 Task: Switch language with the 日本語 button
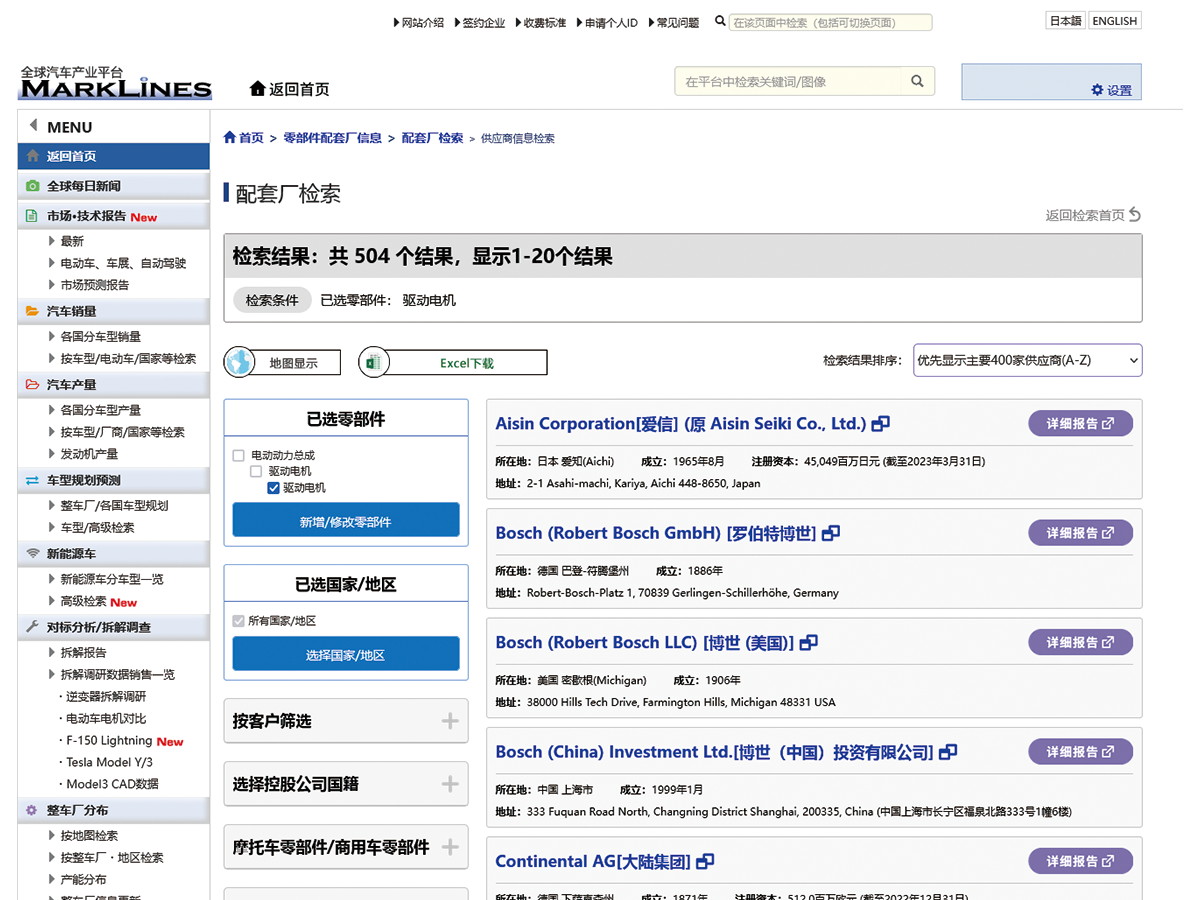[1065, 21]
